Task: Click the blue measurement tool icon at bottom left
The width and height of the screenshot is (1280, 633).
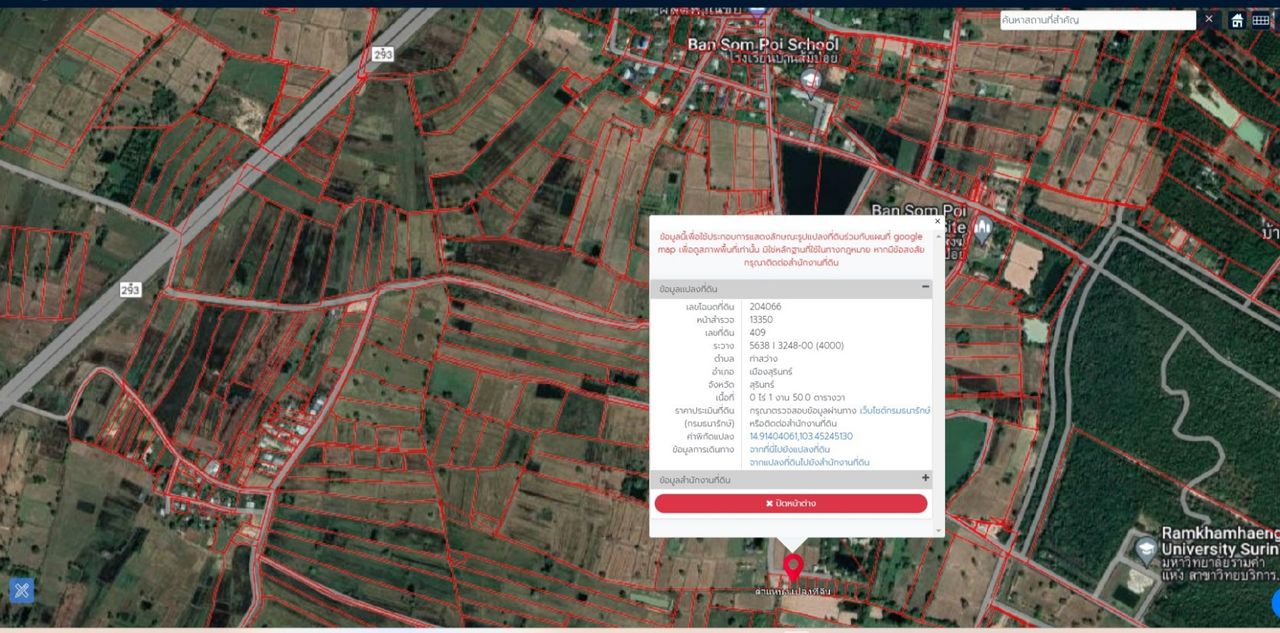Action: click(21, 590)
